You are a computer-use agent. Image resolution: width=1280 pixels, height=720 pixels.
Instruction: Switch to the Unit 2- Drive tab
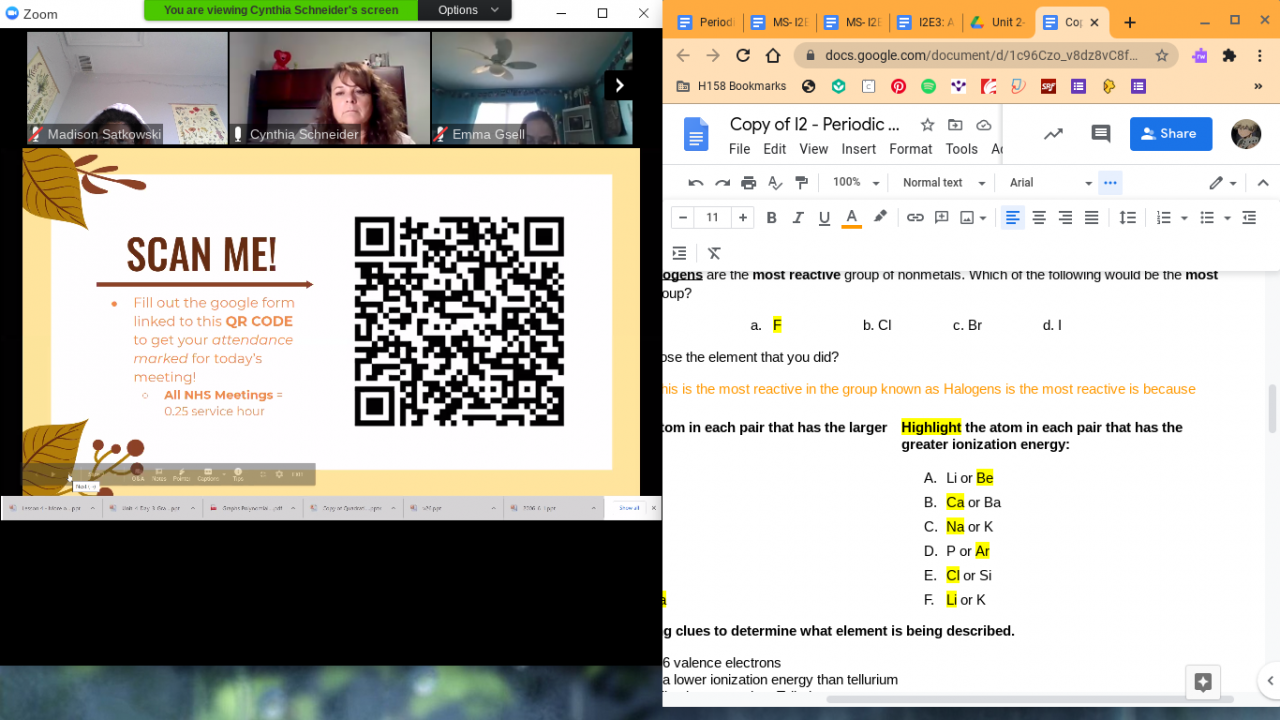999,22
